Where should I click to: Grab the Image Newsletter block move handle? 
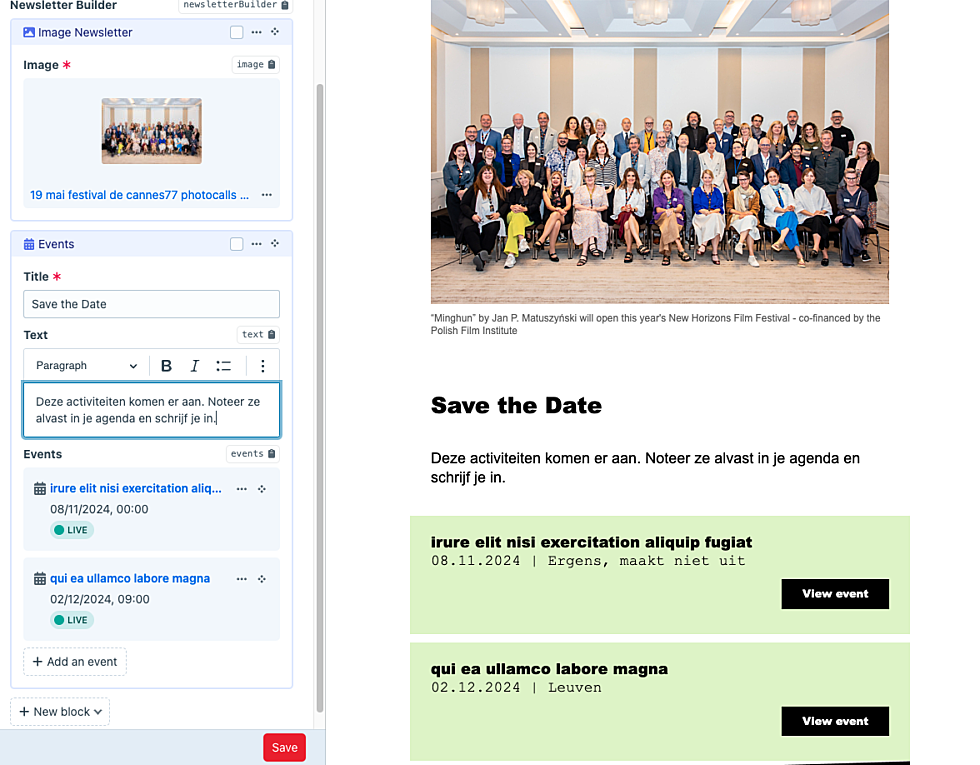click(x=275, y=32)
